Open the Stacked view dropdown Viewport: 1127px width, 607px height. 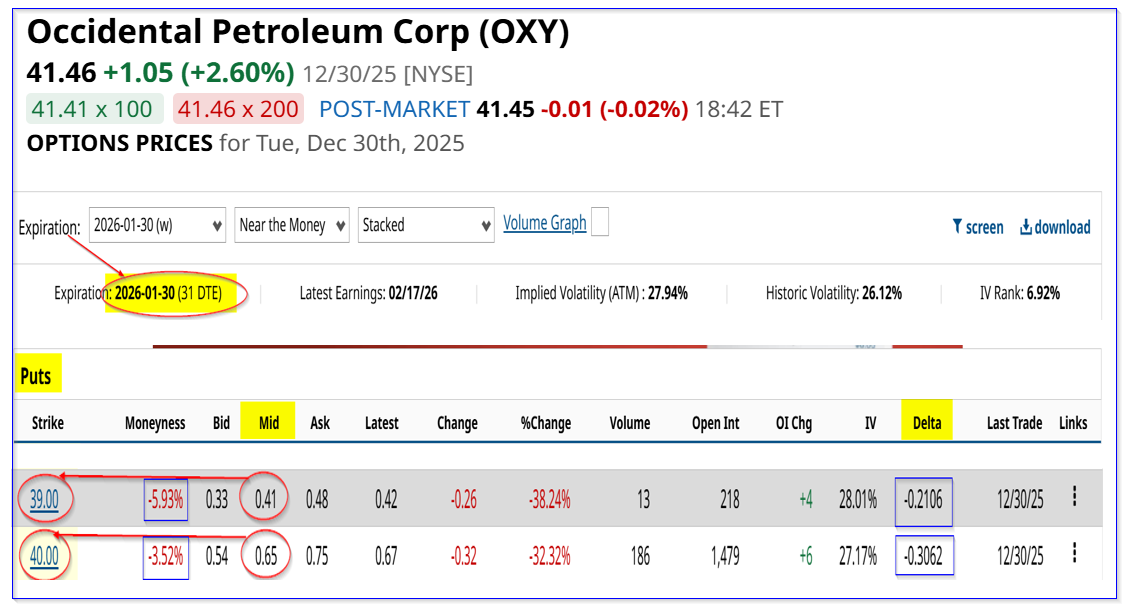pyautogui.click(x=427, y=225)
